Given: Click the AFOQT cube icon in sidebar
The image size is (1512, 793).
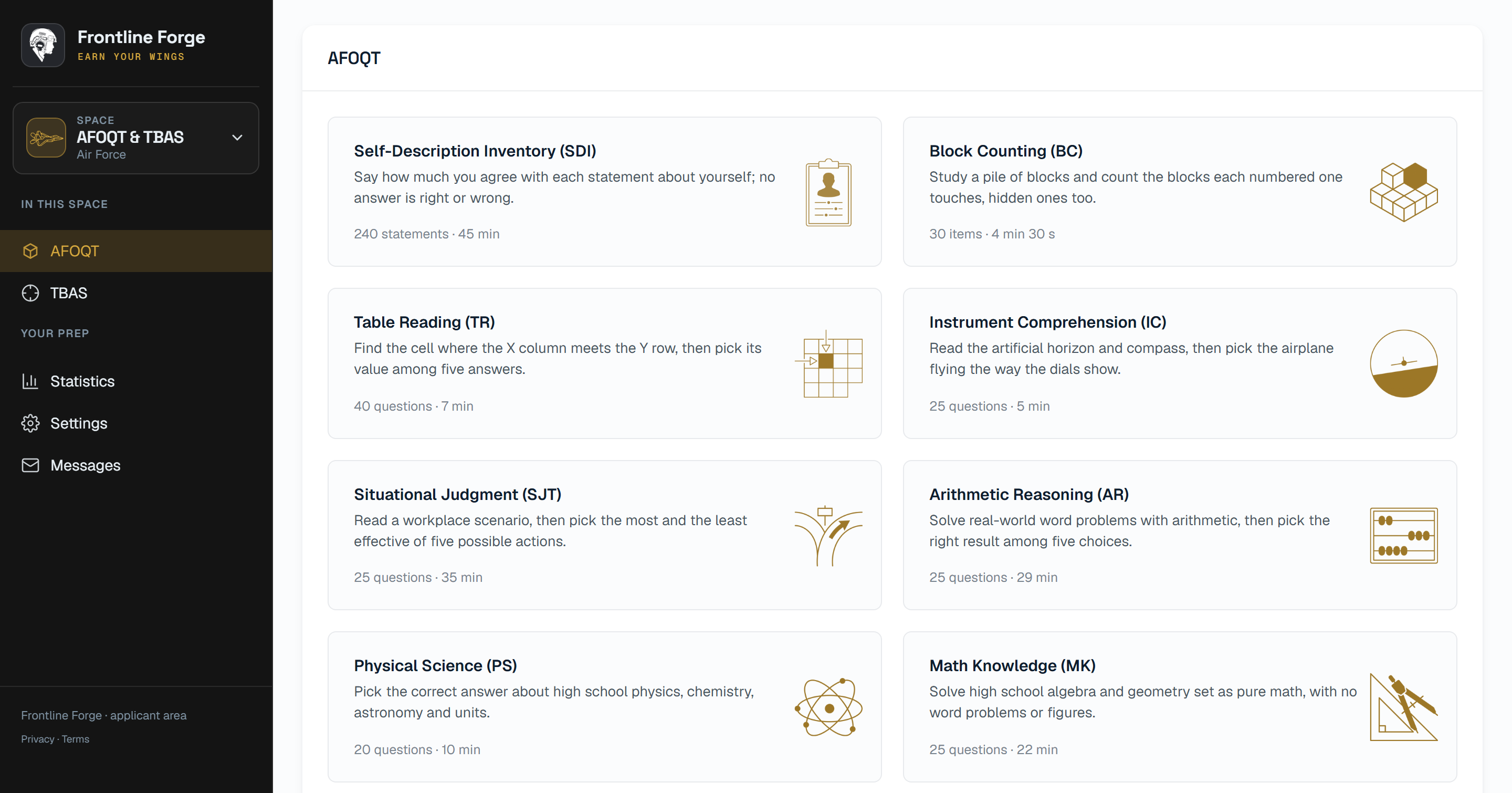Looking at the screenshot, I should tap(30, 251).
